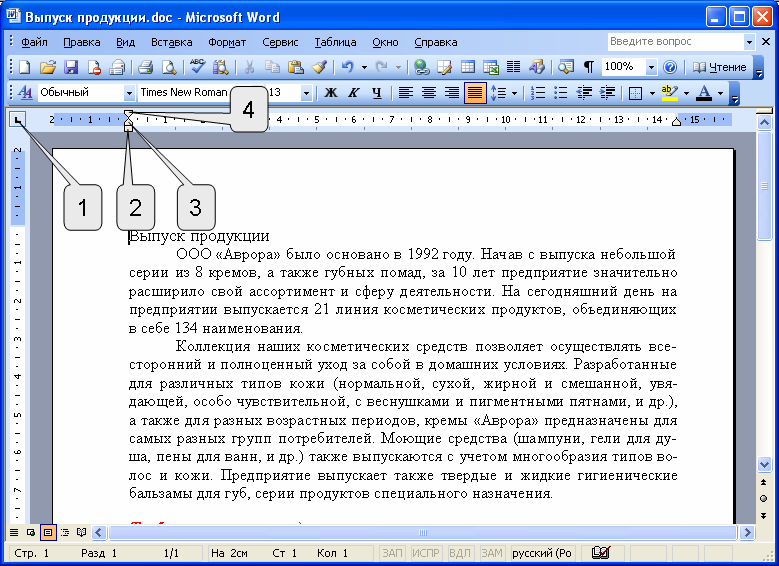Open Print Preview from the toolbar
Image resolution: width=779 pixels, height=566 pixels.
169,67
